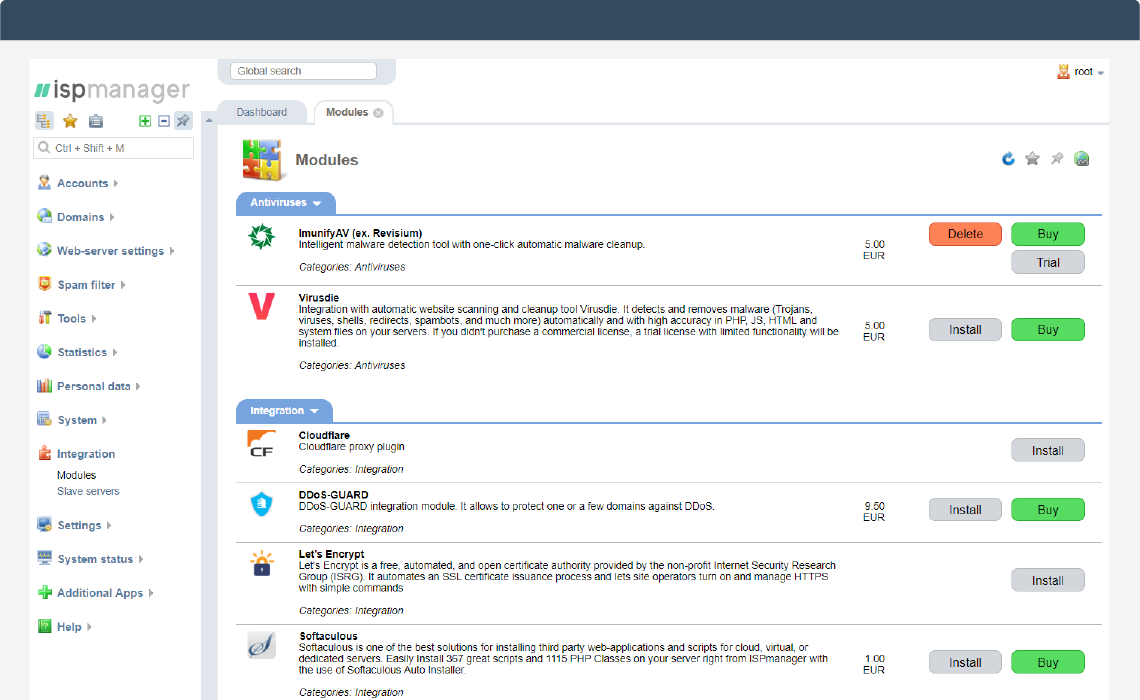This screenshot has height=700, width=1140.
Task: Open the root user dropdown
Action: (1088, 71)
